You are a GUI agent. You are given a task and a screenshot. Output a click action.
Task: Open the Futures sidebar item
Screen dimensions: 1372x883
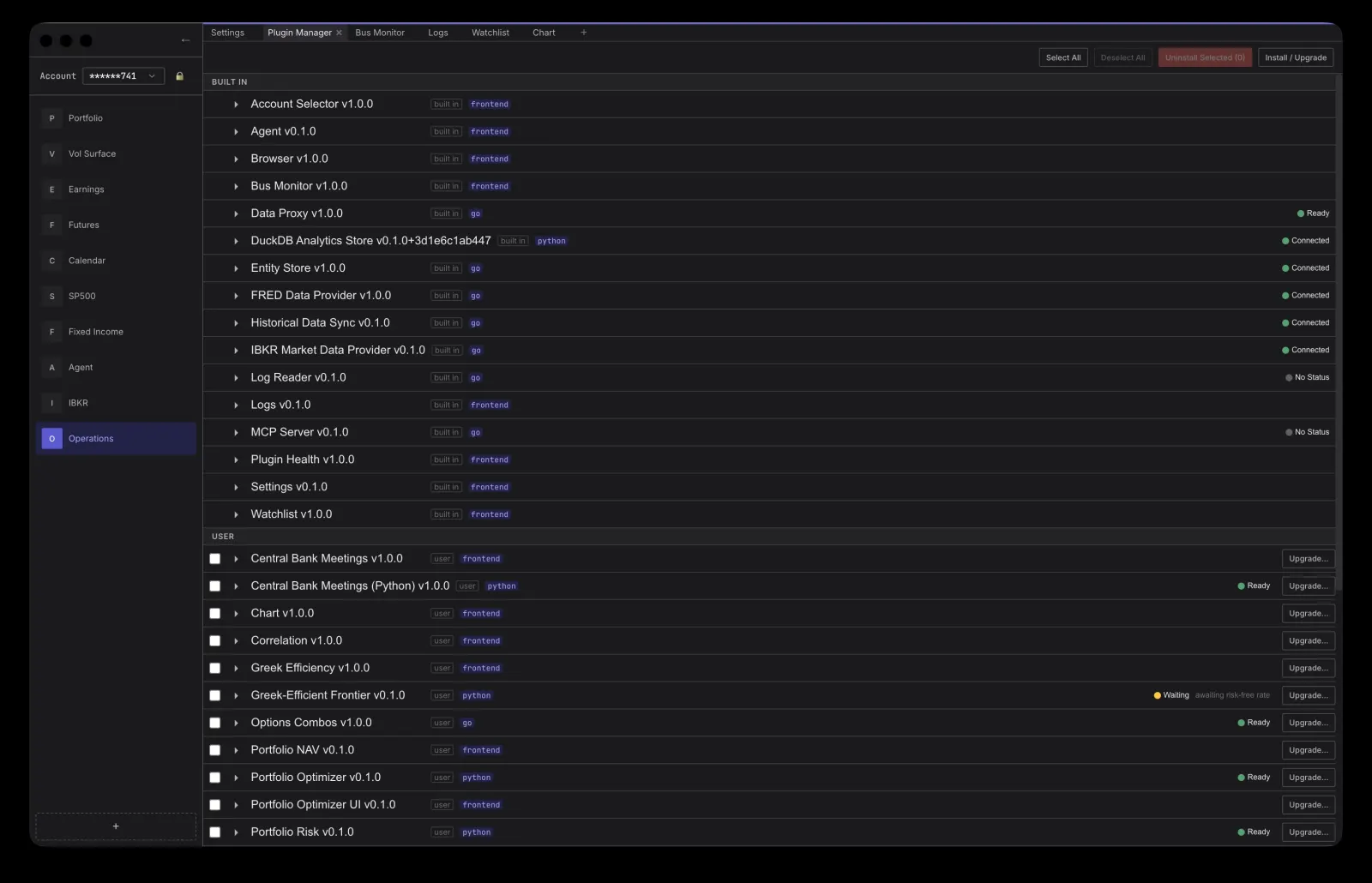pos(116,225)
